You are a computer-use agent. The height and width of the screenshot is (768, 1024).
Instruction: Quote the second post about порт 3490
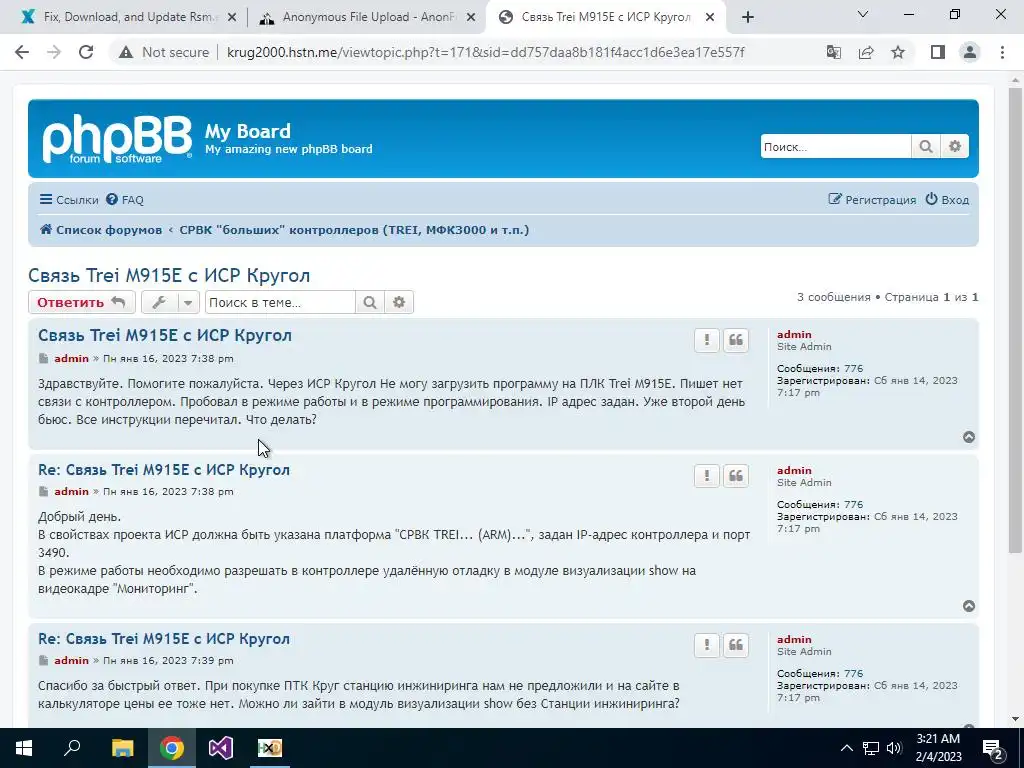click(736, 476)
